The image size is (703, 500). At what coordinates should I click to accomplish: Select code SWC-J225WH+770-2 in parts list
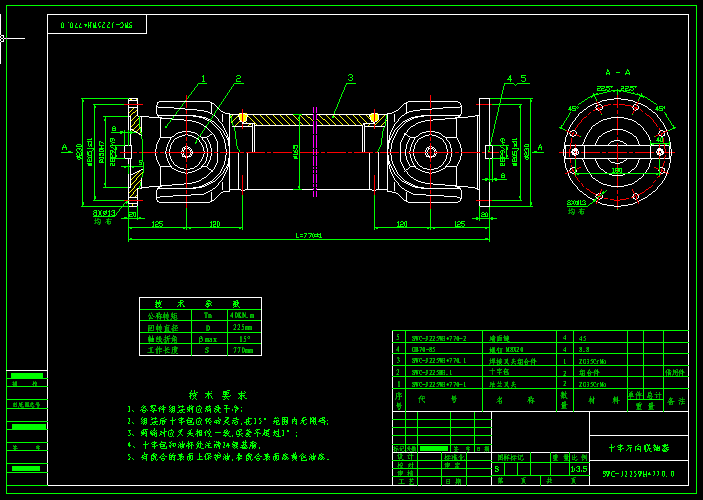[x=438, y=339]
